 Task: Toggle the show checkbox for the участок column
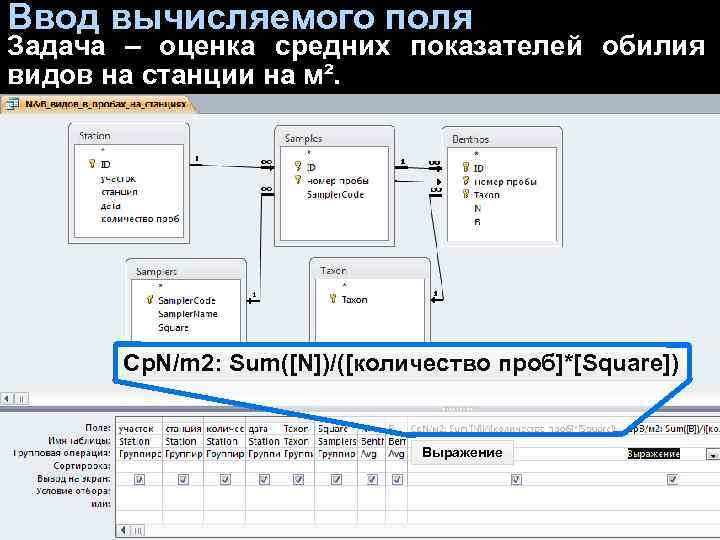139,479
